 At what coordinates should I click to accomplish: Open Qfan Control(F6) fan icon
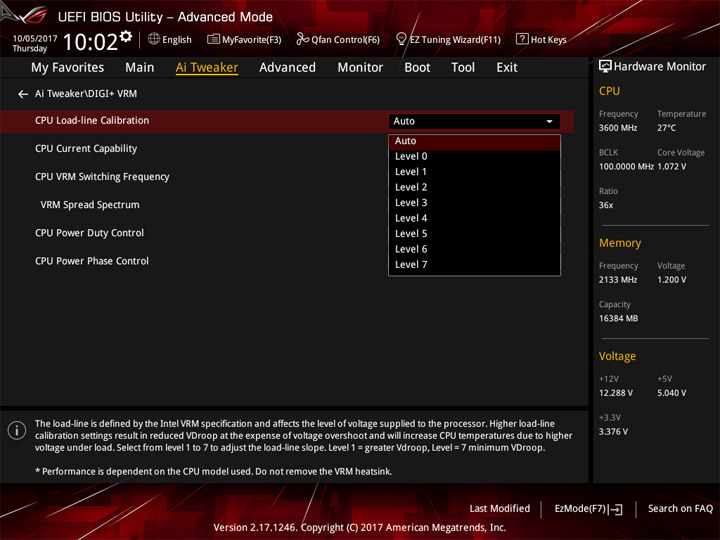coord(302,39)
